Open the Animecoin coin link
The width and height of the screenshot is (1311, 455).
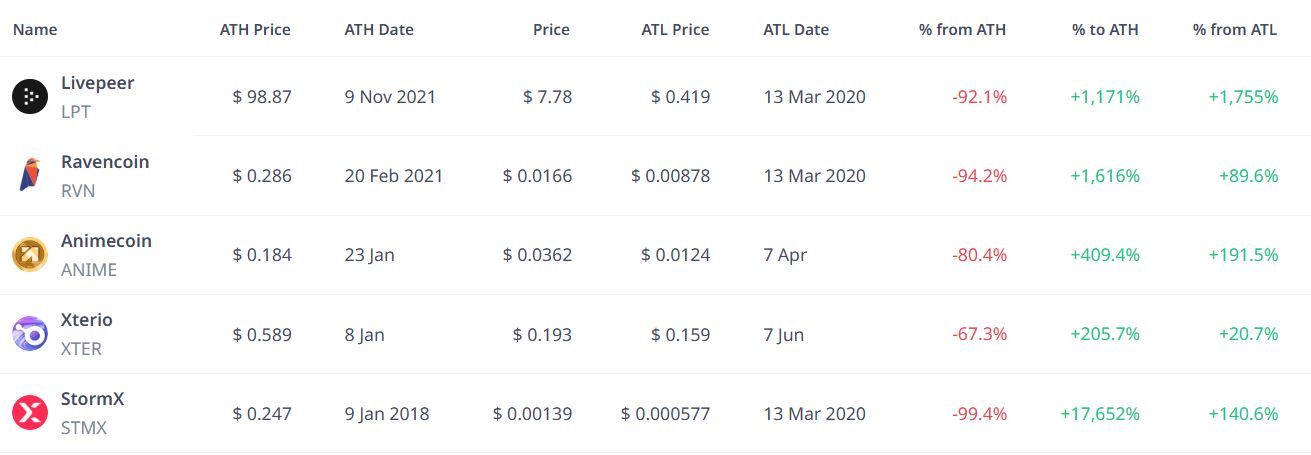(x=106, y=241)
